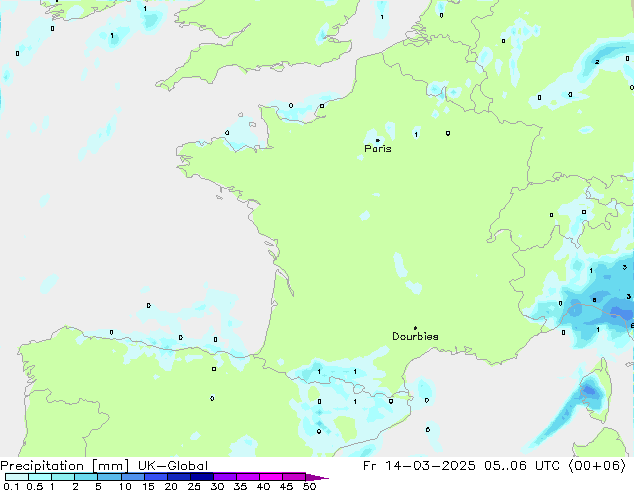Select the 30 to 35 mm legend swatch

[224, 477]
